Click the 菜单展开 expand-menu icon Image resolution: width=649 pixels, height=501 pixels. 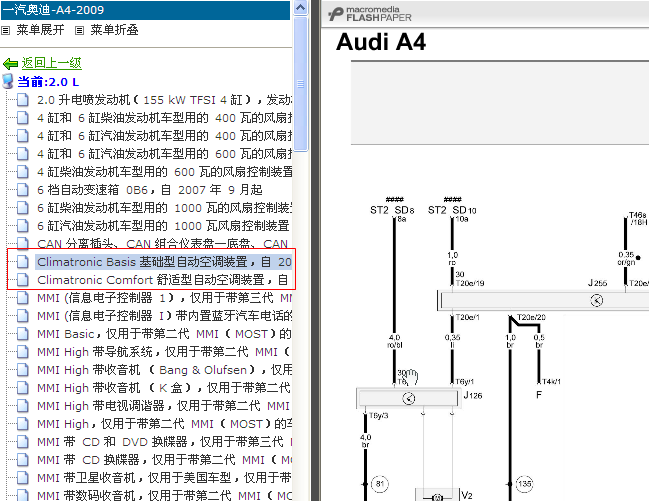click(5, 30)
